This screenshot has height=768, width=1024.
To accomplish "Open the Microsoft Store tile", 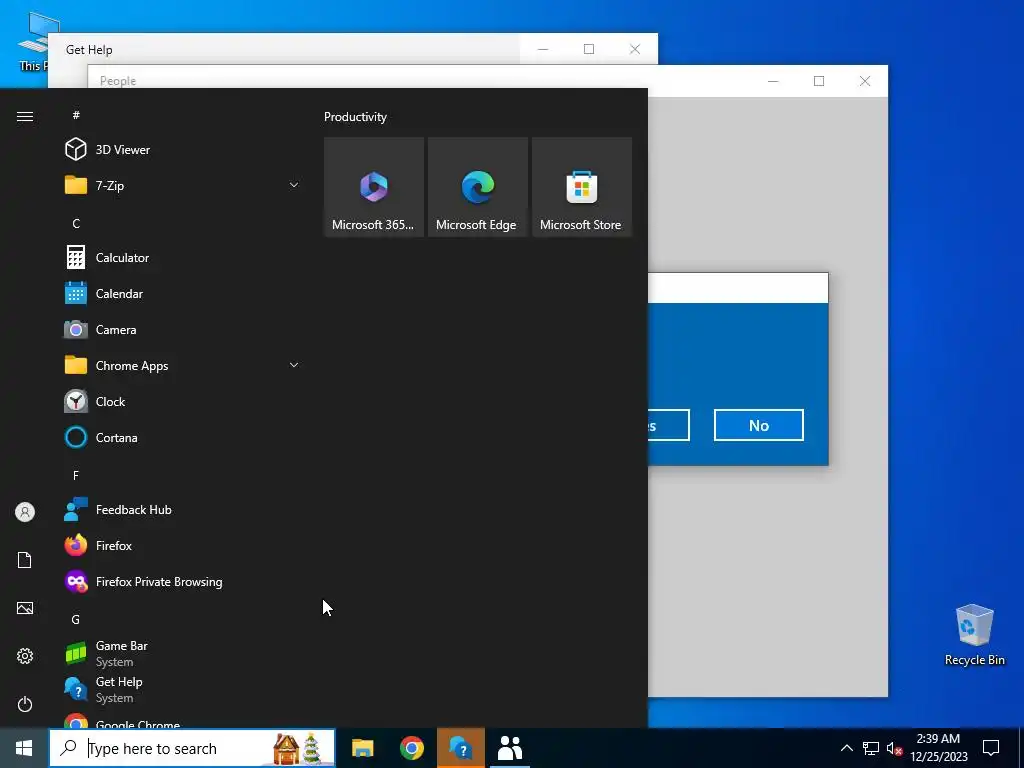I will point(581,187).
